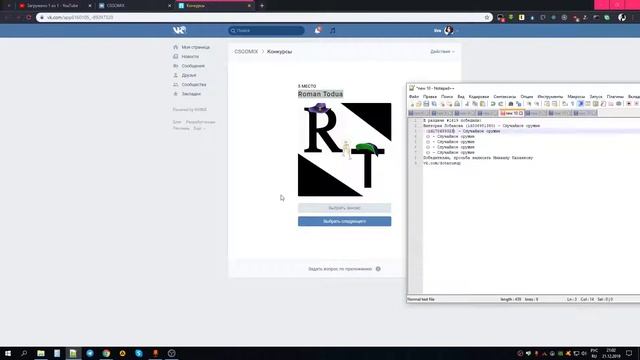The width and height of the screenshot is (640, 360).
Task: Expand the VK profile menu by avatar
Action: (x=446, y=30)
